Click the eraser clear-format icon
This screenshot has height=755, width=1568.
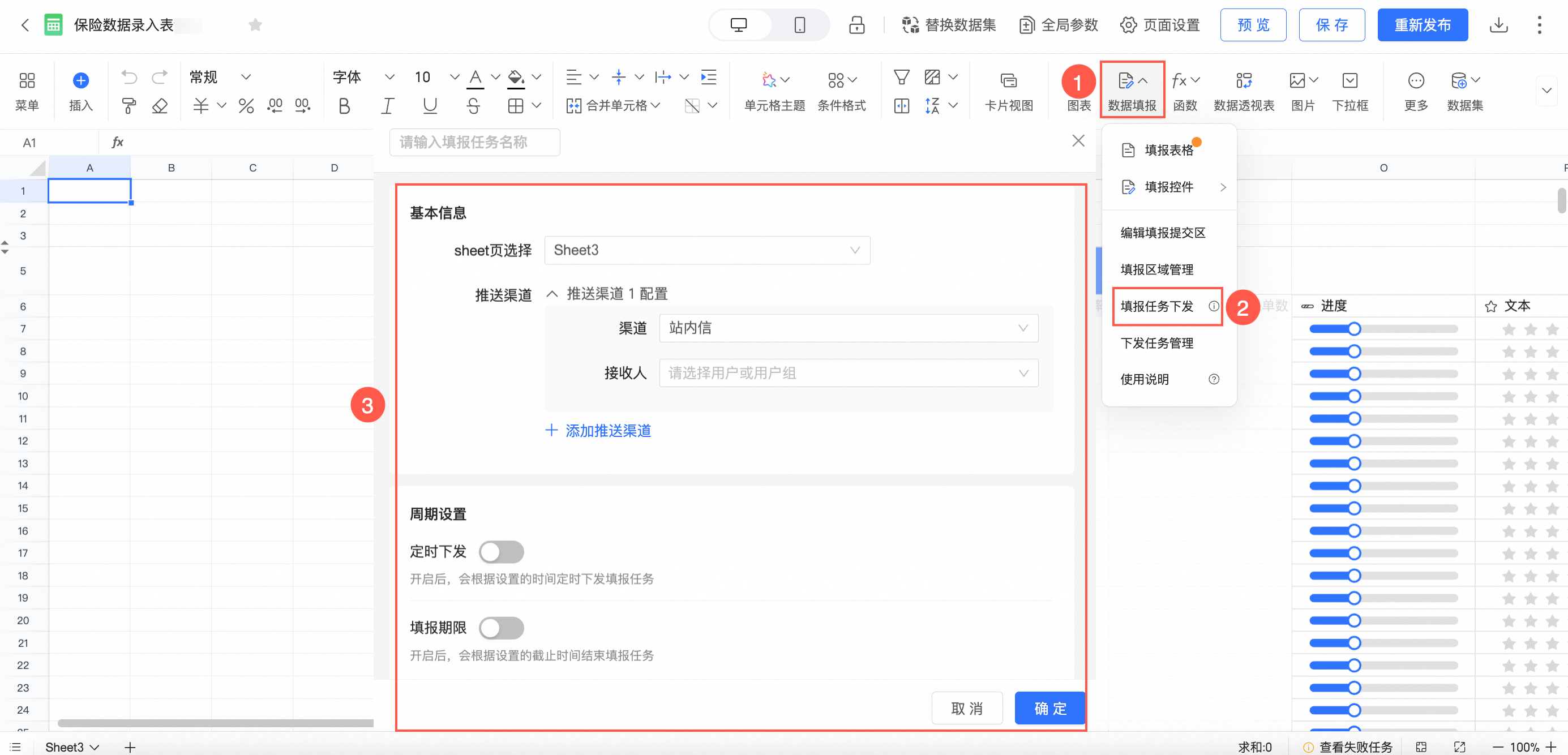pyautogui.click(x=160, y=106)
